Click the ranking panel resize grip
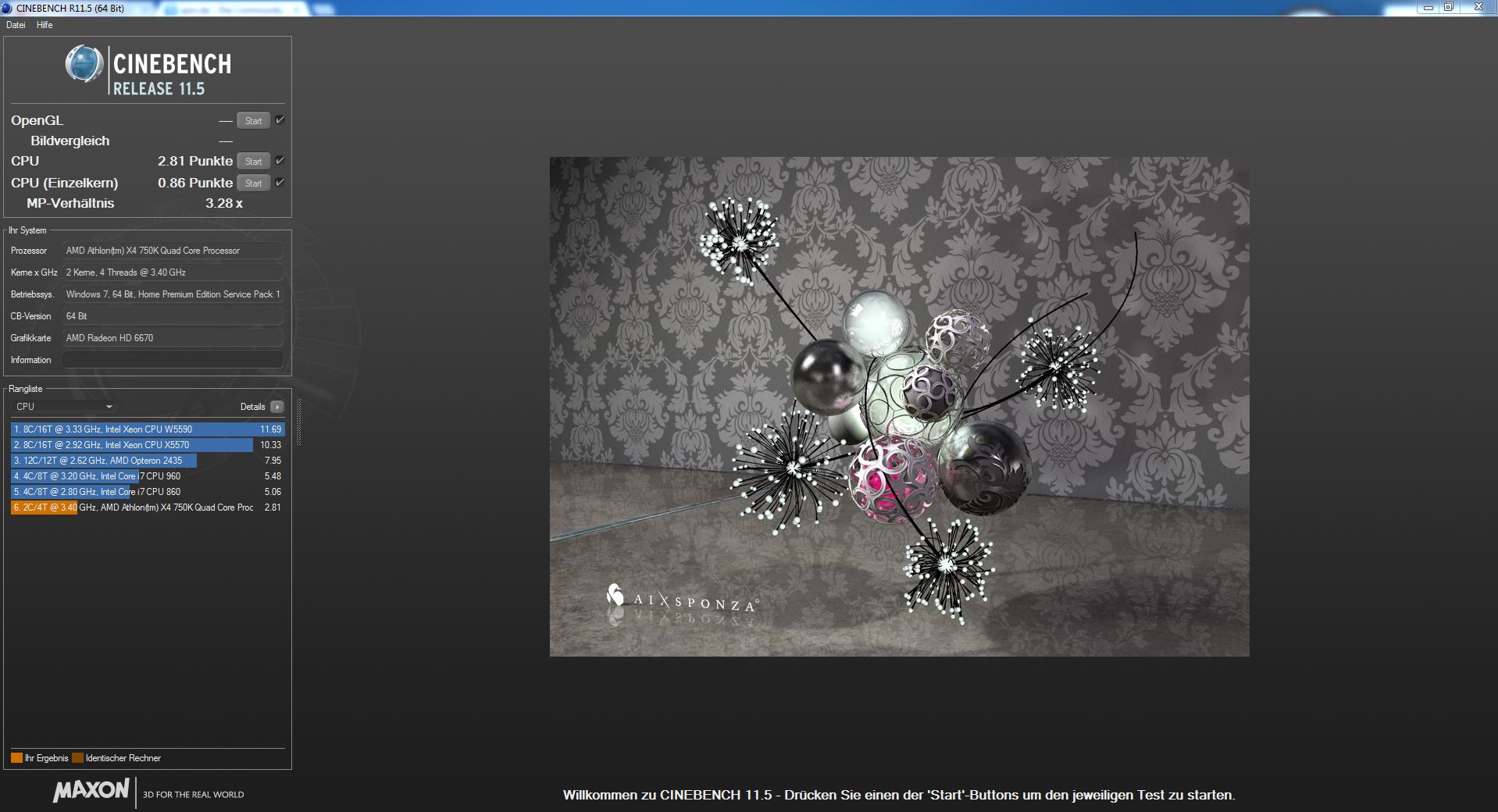This screenshot has width=1498, height=812. coord(298,422)
